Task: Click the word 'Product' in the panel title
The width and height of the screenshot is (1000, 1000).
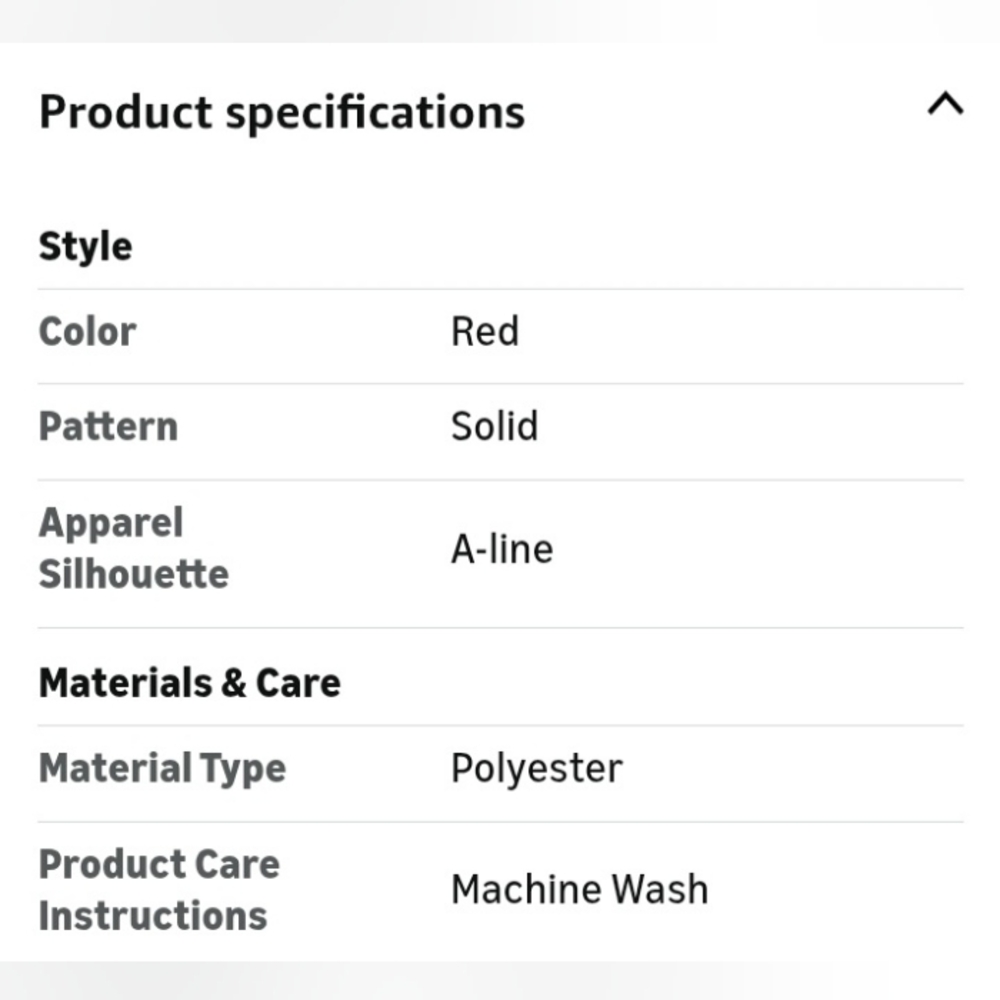Action: coord(125,111)
